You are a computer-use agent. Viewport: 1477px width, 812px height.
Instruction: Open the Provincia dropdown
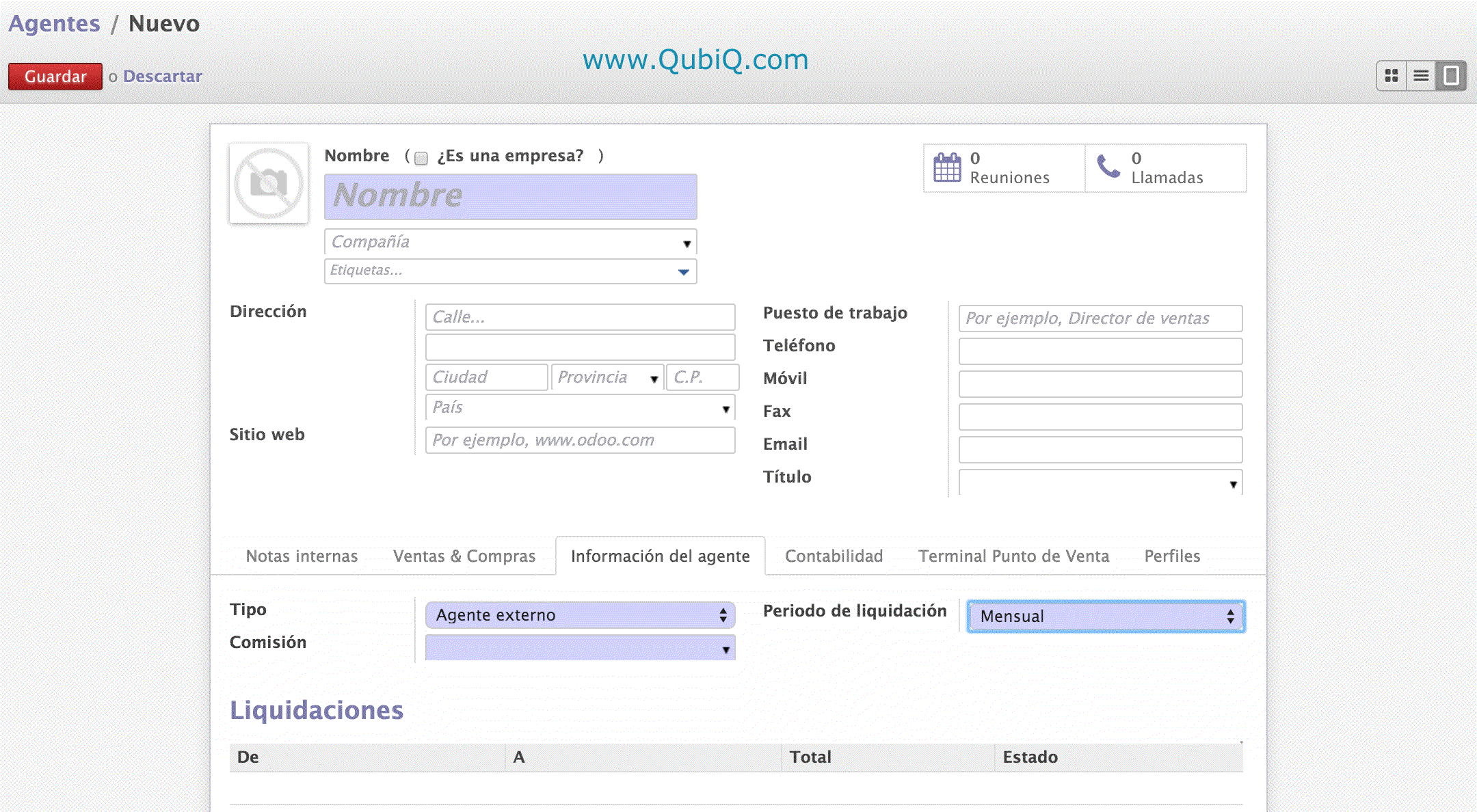pos(654,379)
